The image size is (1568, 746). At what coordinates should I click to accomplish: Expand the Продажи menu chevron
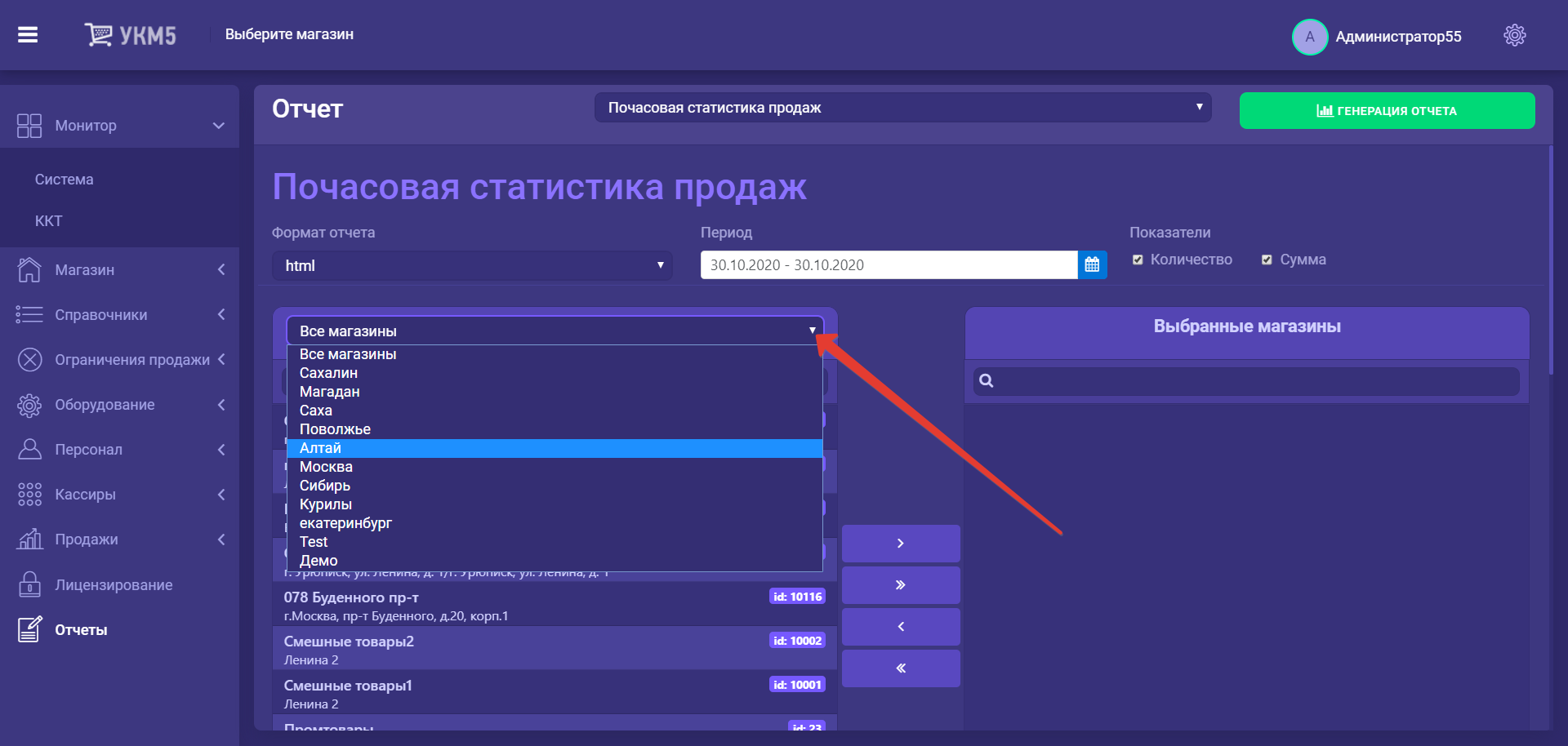[220, 540]
